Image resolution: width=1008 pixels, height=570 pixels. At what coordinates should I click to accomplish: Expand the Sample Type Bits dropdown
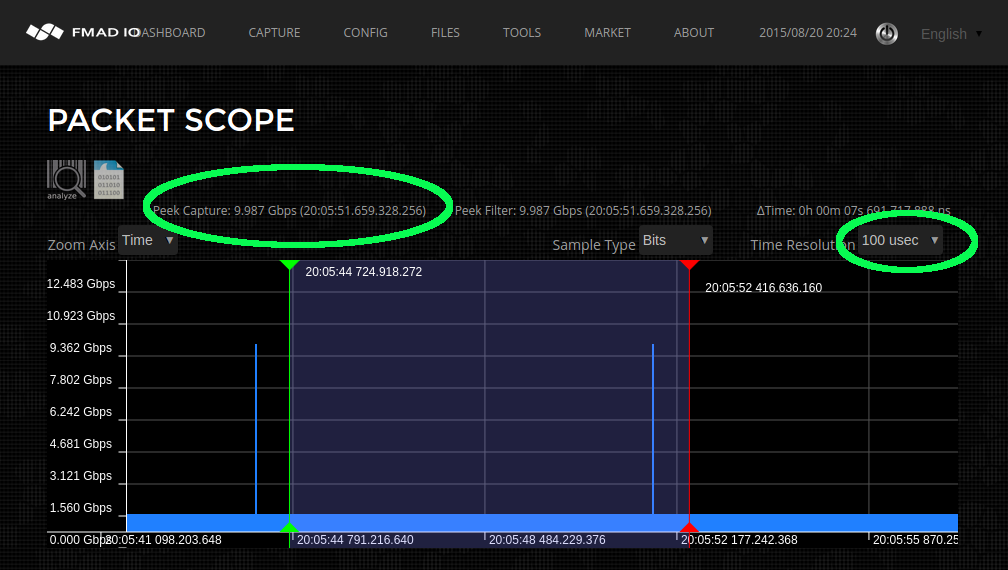pos(675,240)
